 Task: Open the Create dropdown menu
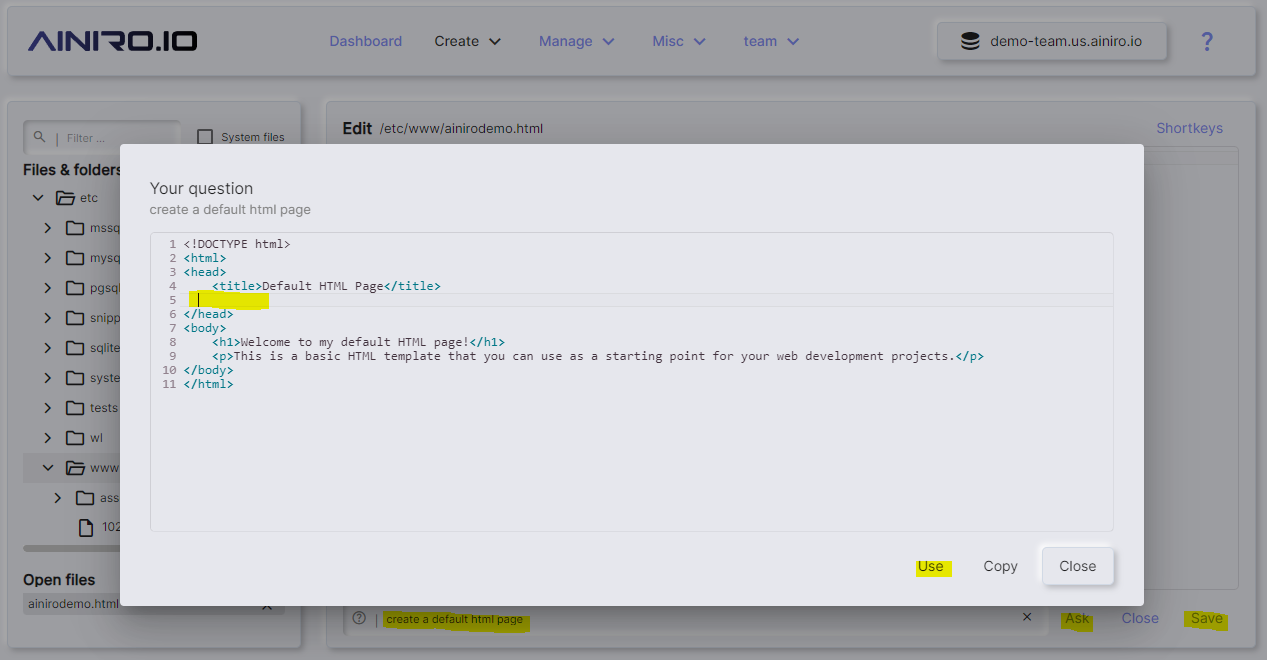coord(467,41)
